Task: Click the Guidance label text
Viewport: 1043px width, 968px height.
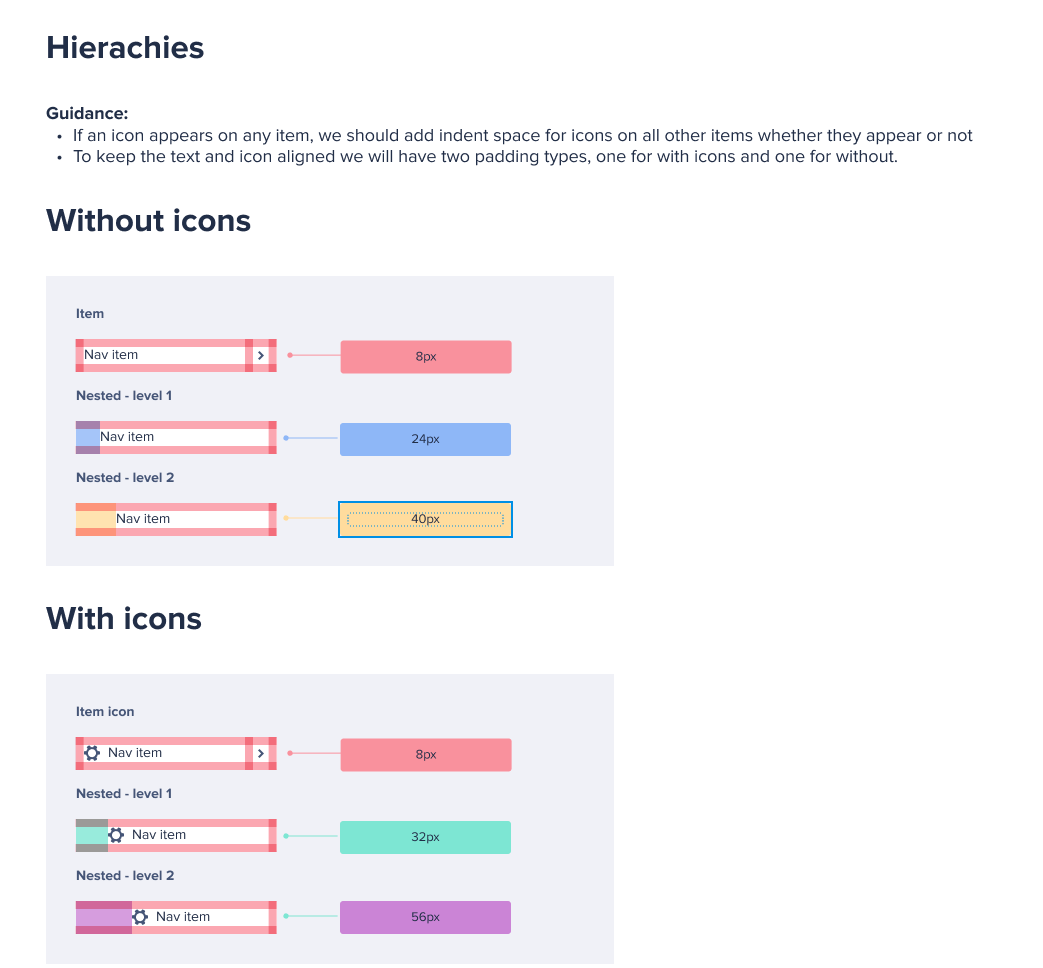Action: pos(87,113)
